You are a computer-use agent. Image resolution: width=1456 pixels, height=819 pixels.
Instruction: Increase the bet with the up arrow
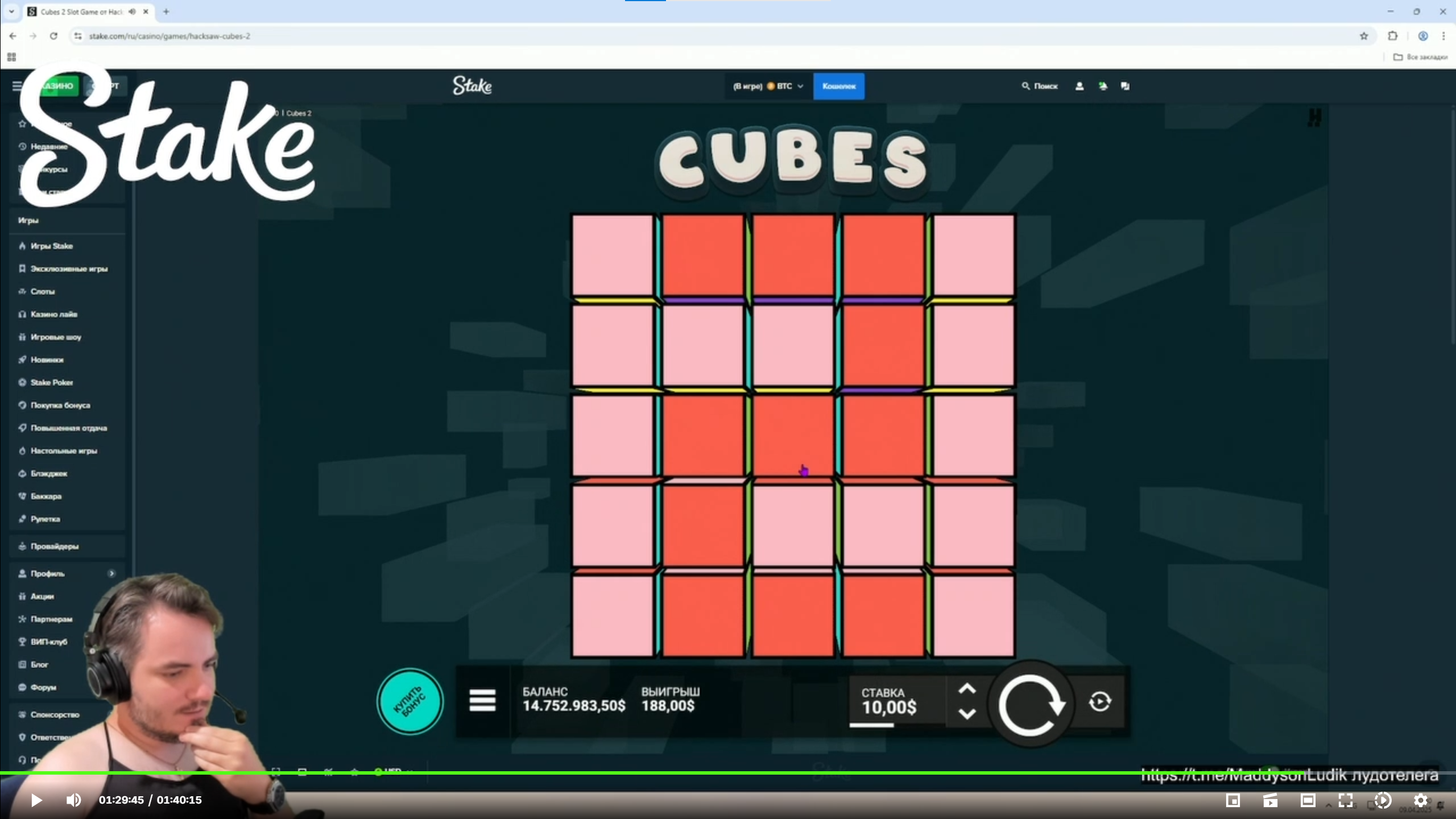[x=967, y=689]
